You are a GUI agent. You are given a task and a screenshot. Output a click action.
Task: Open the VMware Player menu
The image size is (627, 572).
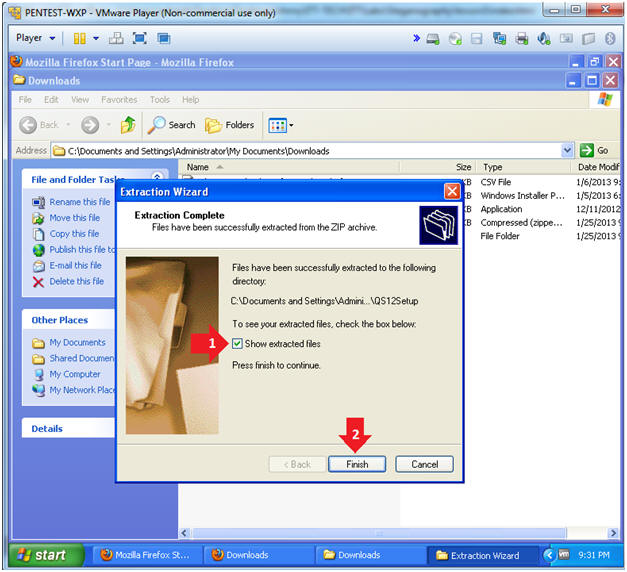pos(35,38)
